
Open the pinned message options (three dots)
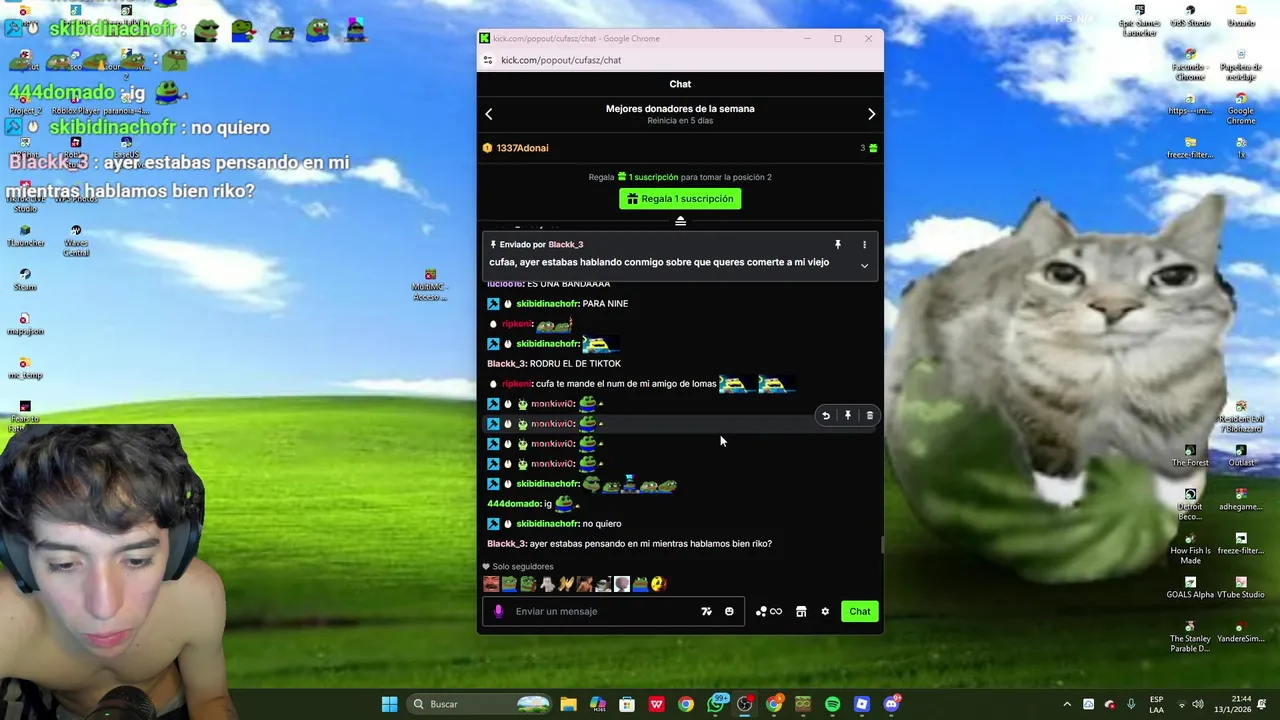(x=864, y=244)
